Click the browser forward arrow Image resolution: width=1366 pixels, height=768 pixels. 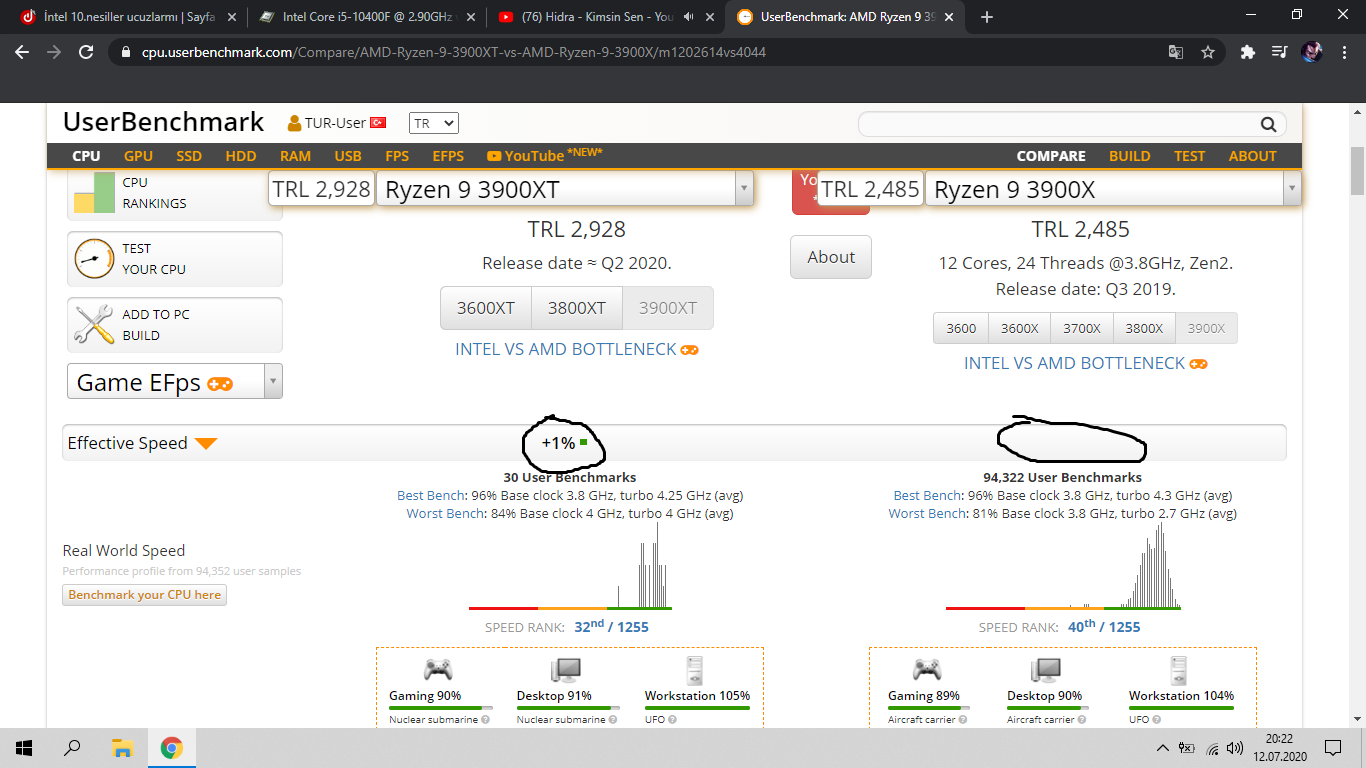[54, 52]
